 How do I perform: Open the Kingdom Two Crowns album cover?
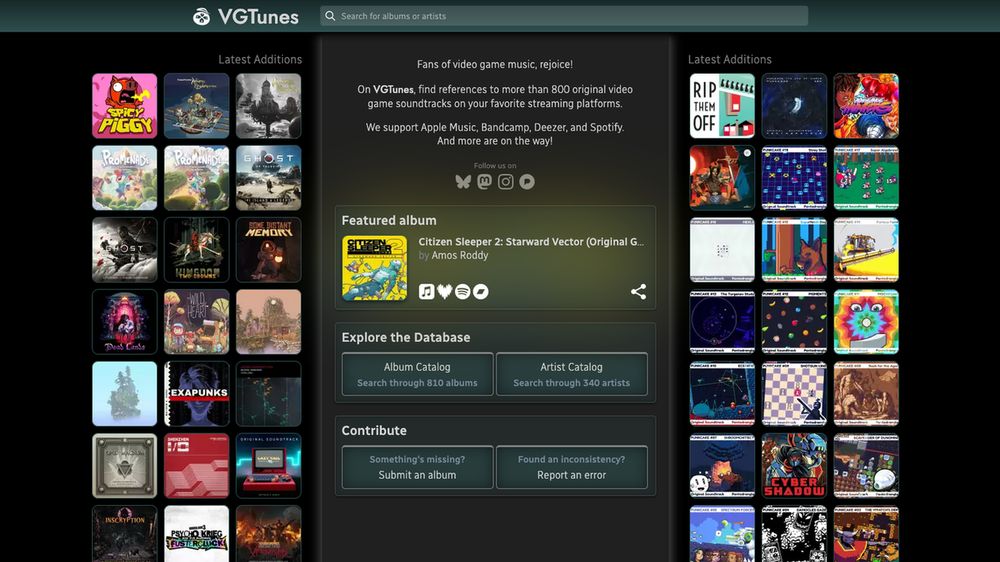click(196, 250)
